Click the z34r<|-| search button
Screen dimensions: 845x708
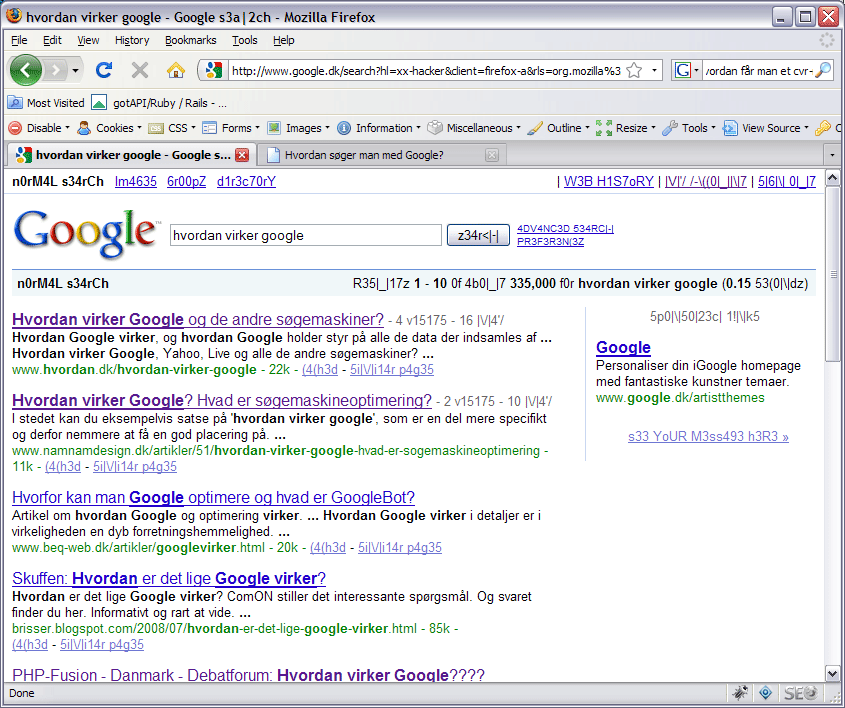click(478, 235)
